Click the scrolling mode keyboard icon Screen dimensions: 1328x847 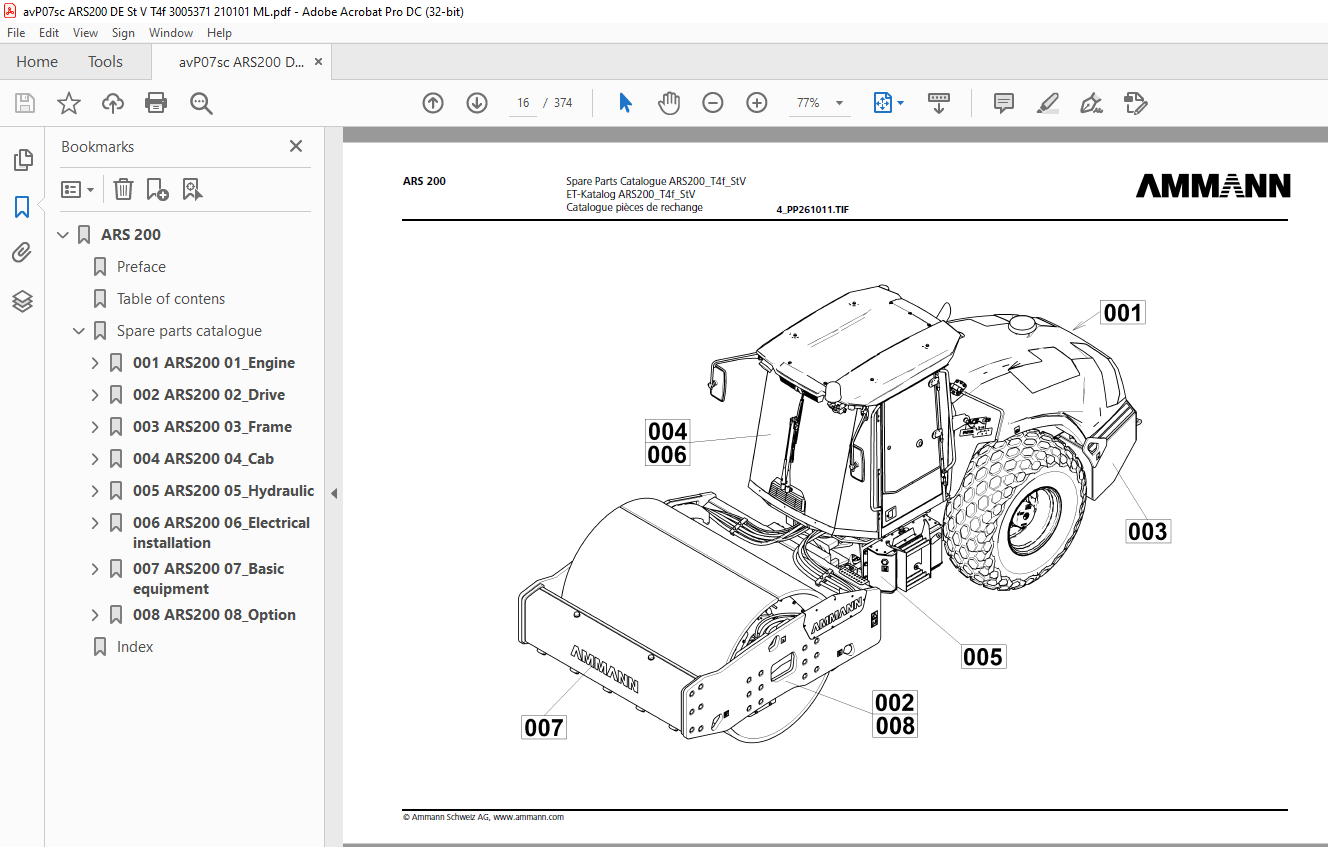pos(939,103)
